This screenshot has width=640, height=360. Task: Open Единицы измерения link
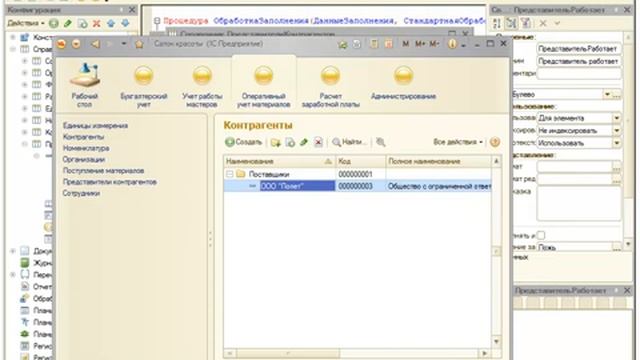pyautogui.click(x=96, y=126)
